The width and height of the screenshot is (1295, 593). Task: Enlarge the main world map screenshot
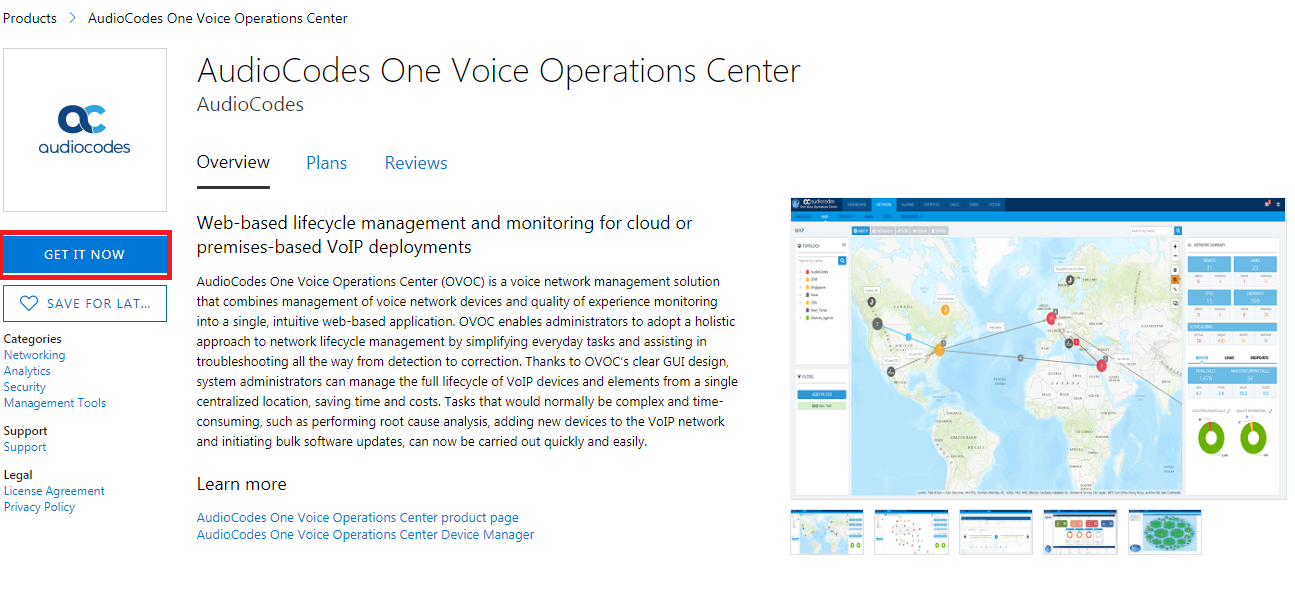(x=1036, y=347)
